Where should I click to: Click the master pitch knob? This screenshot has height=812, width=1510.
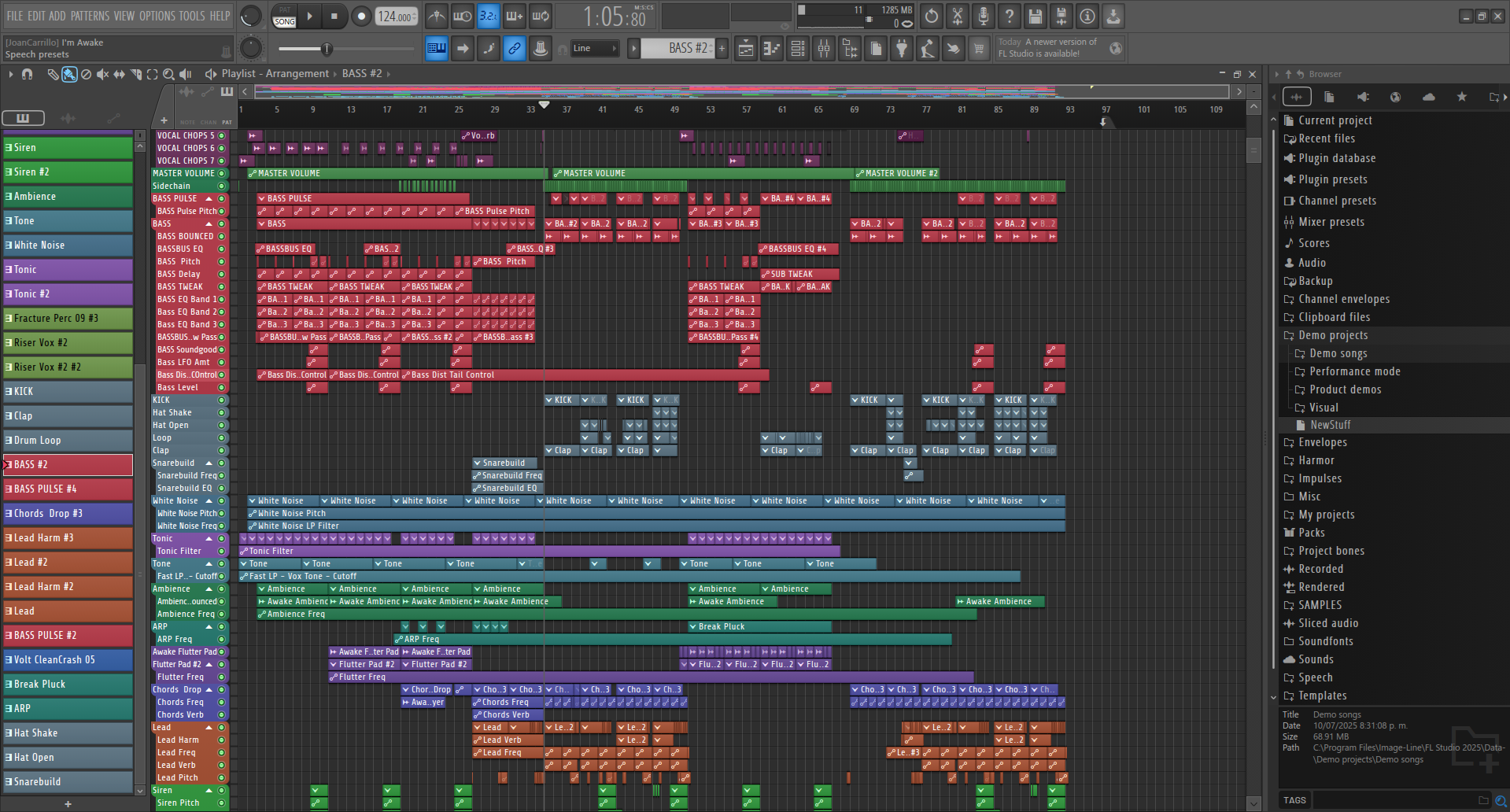(250, 49)
